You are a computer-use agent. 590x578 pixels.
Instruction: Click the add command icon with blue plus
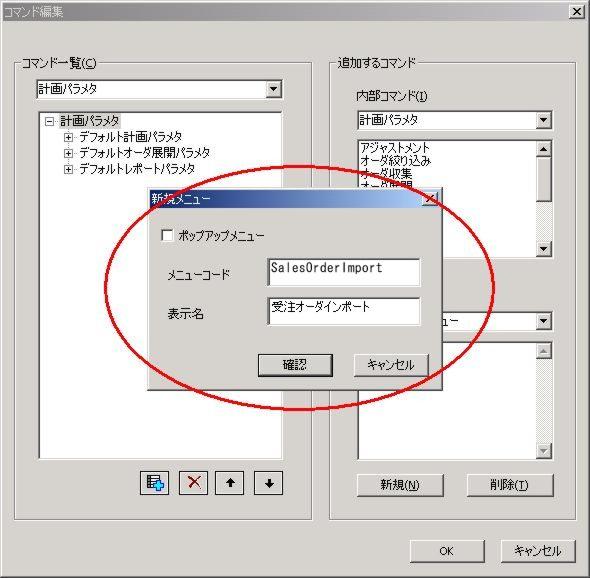tap(154, 482)
